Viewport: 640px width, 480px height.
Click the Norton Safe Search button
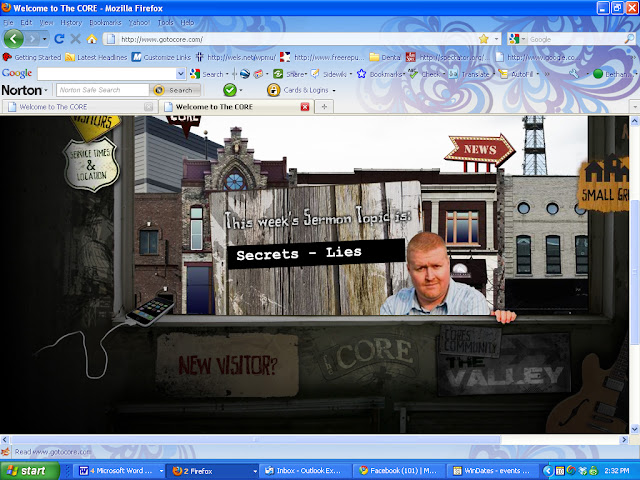(175, 90)
